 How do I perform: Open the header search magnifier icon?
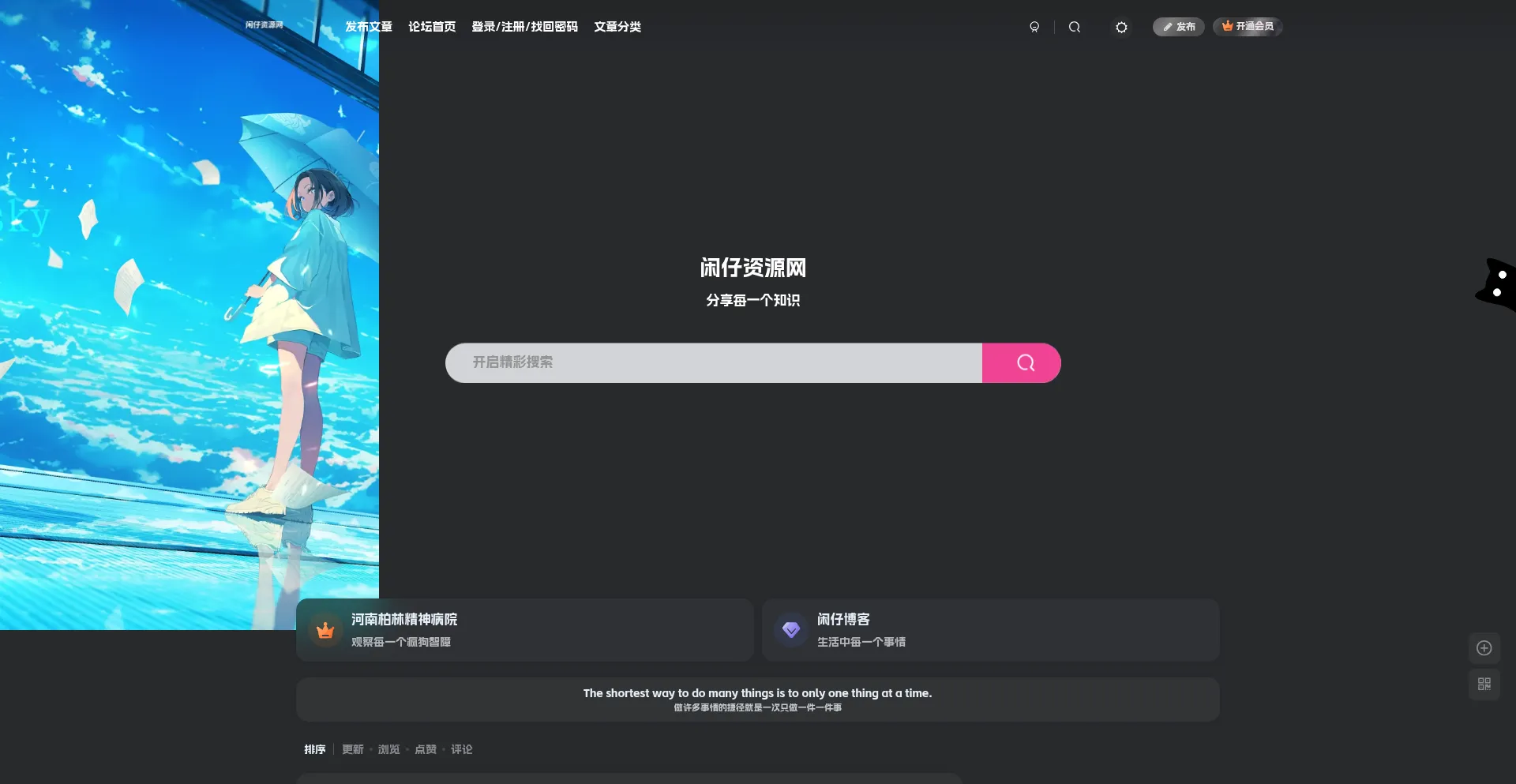[1075, 27]
